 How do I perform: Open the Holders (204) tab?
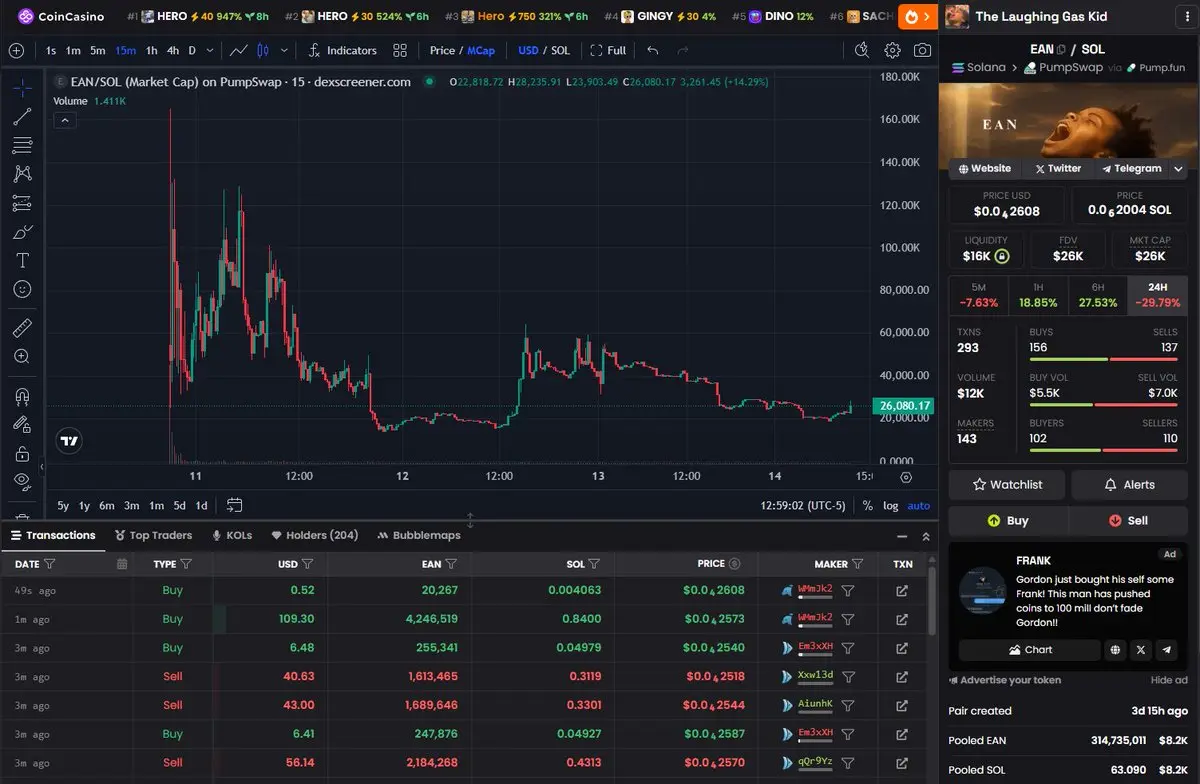click(x=315, y=535)
